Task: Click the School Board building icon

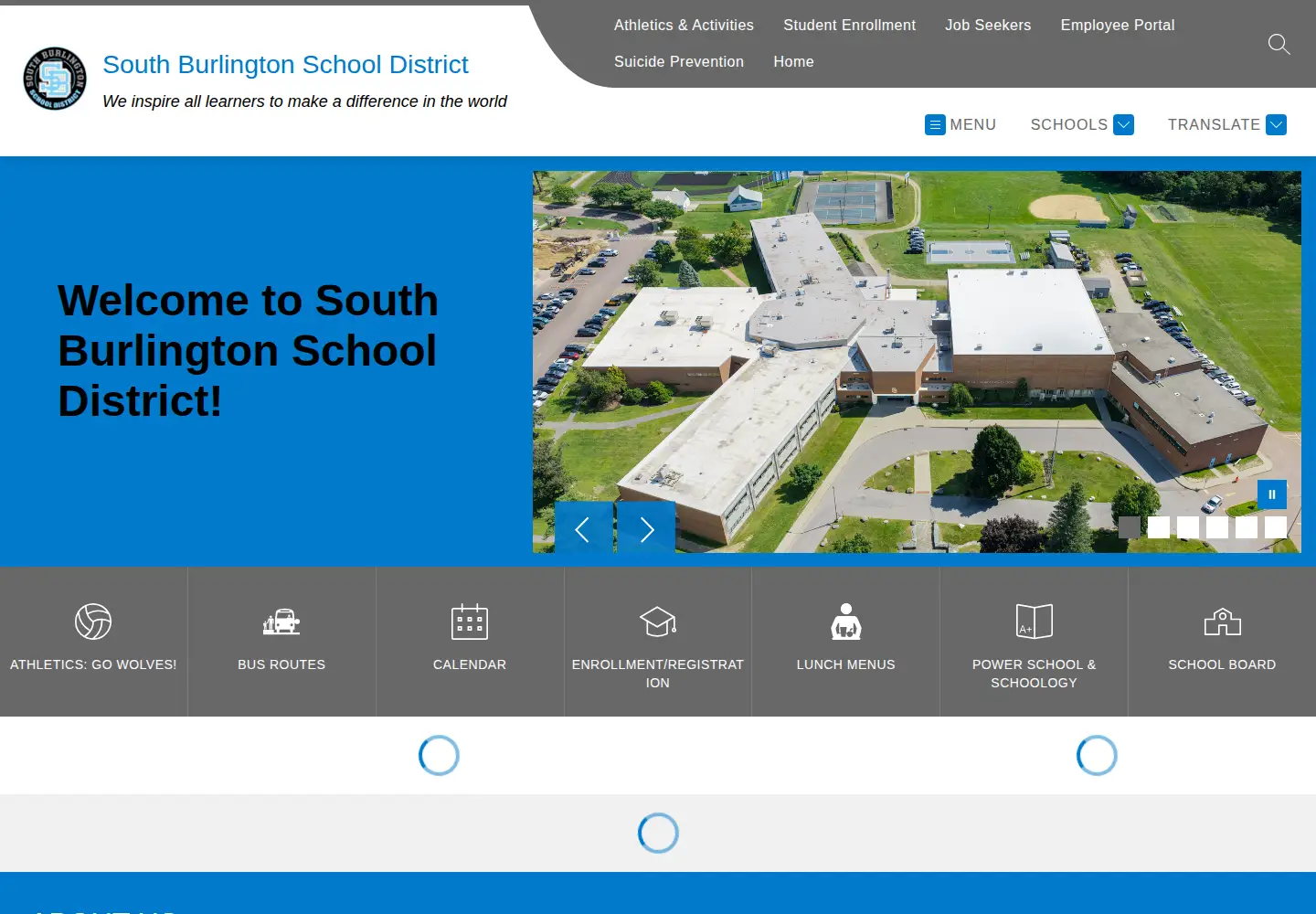Action: 1223,622
